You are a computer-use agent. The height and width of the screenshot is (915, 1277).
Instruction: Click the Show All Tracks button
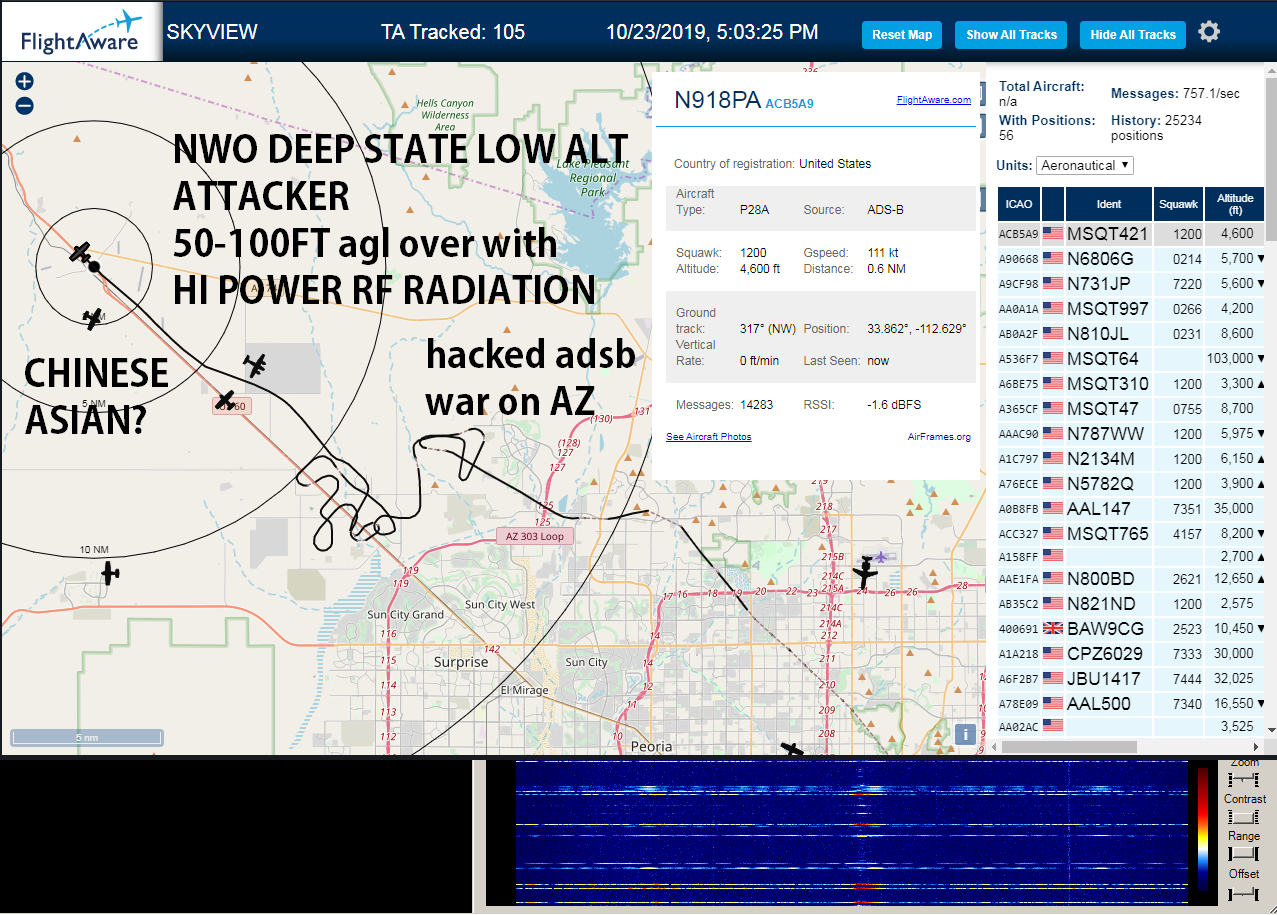pyautogui.click(x=1011, y=35)
